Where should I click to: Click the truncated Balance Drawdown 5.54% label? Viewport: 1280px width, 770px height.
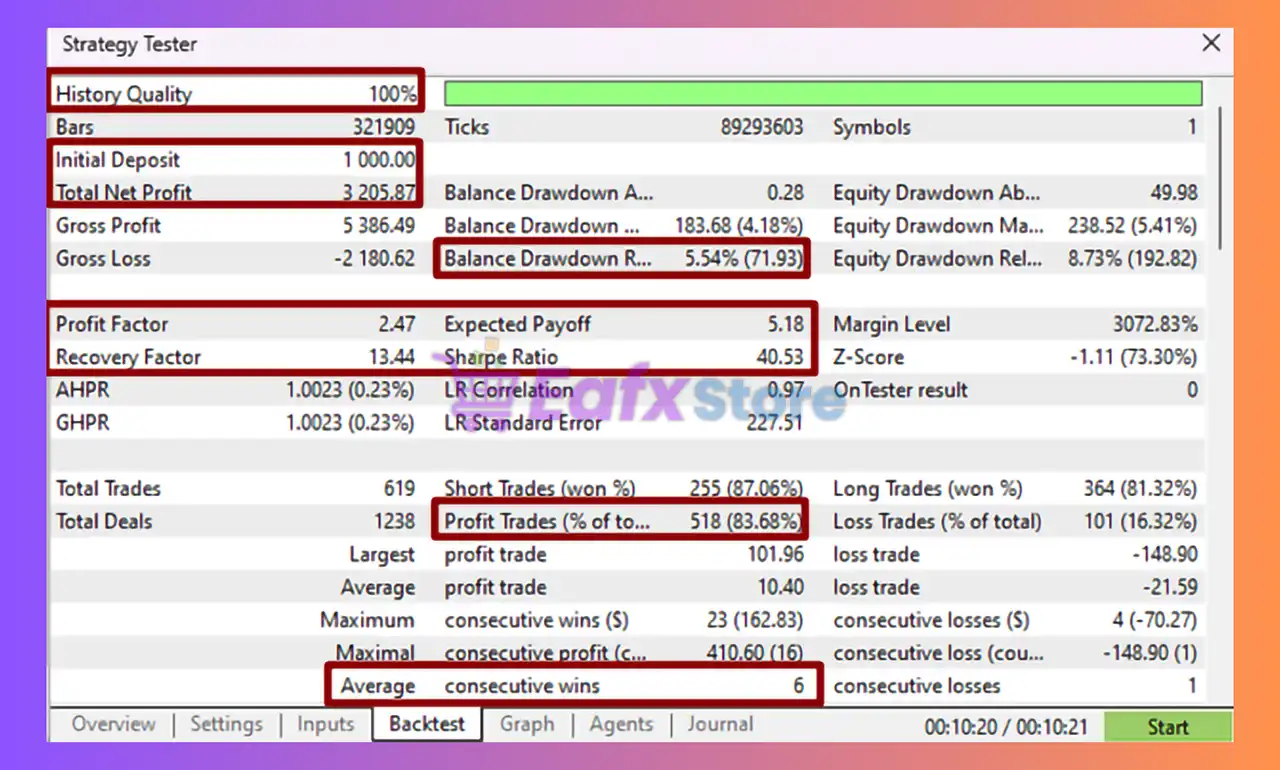[x=548, y=259]
